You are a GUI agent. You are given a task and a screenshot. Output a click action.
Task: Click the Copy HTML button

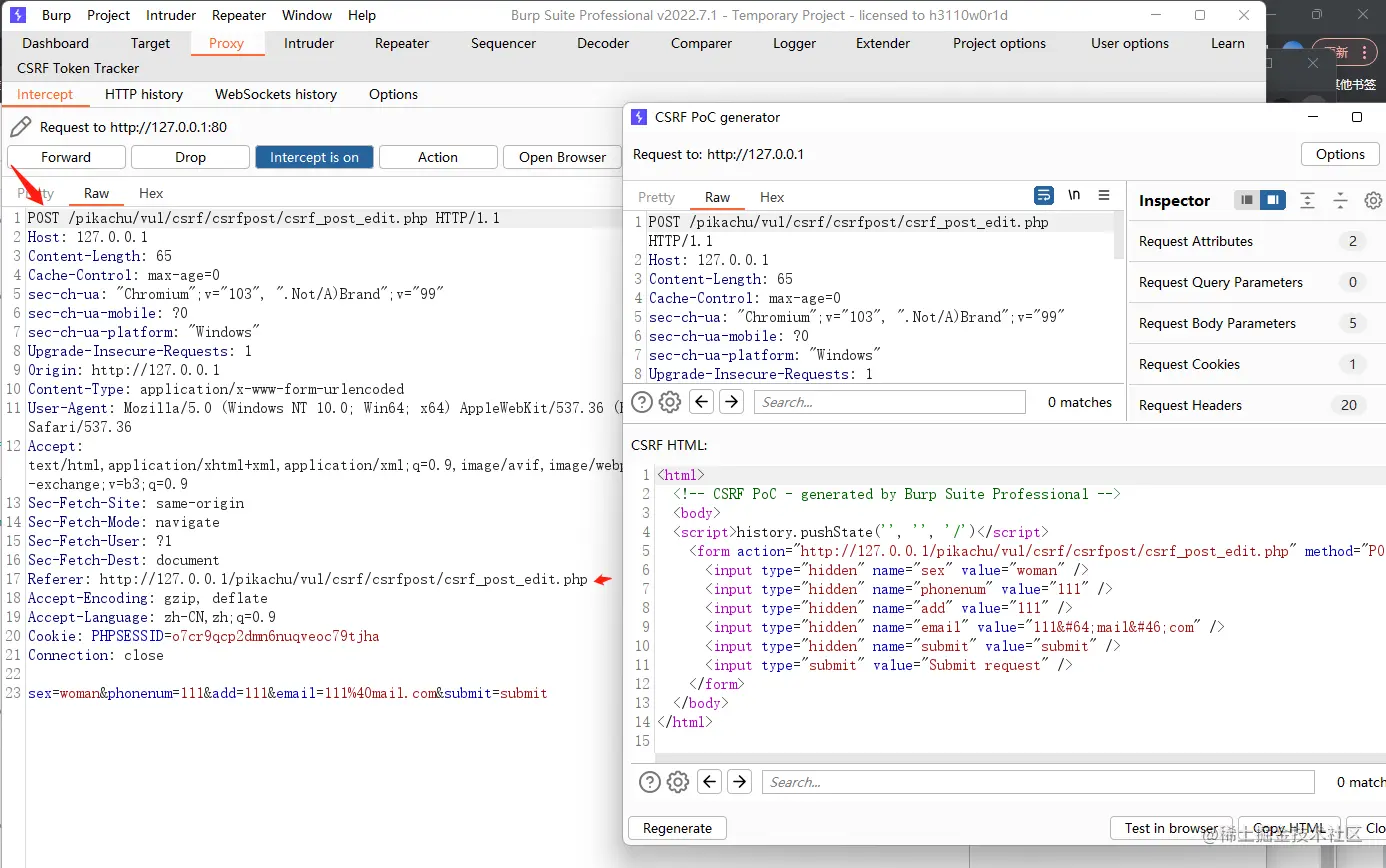[1289, 828]
